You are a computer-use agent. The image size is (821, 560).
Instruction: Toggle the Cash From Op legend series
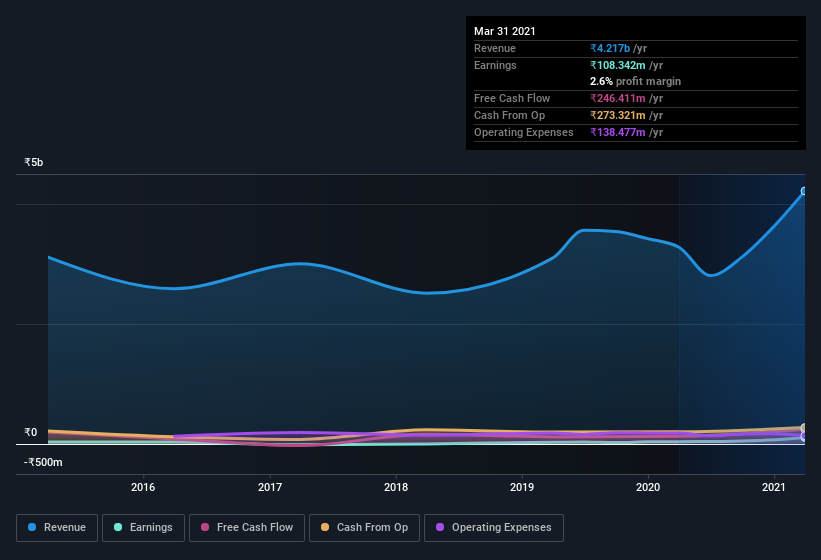364,528
